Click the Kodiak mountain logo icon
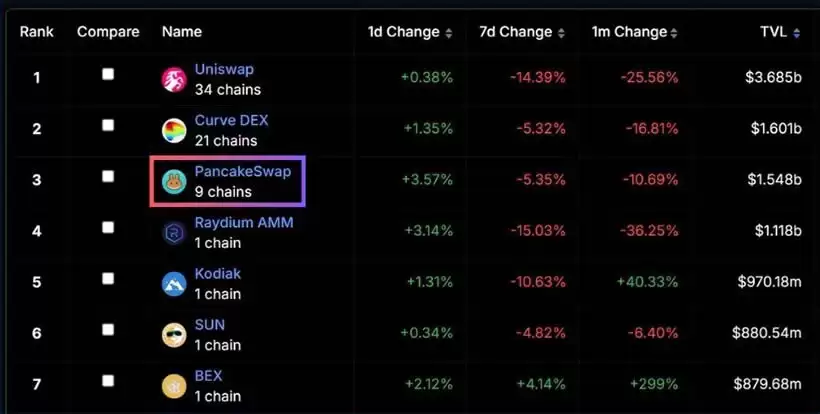Image resolution: width=820 pixels, height=414 pixels. pyautogui.click(x=175, y=283)
